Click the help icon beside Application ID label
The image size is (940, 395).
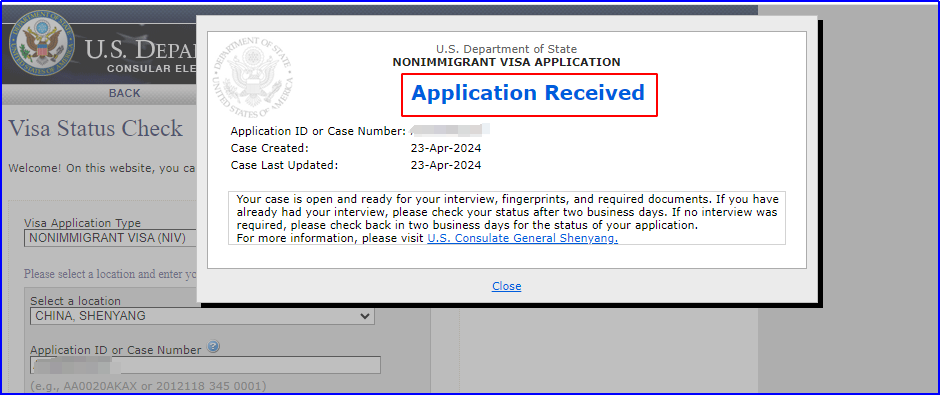pos(214,346)
